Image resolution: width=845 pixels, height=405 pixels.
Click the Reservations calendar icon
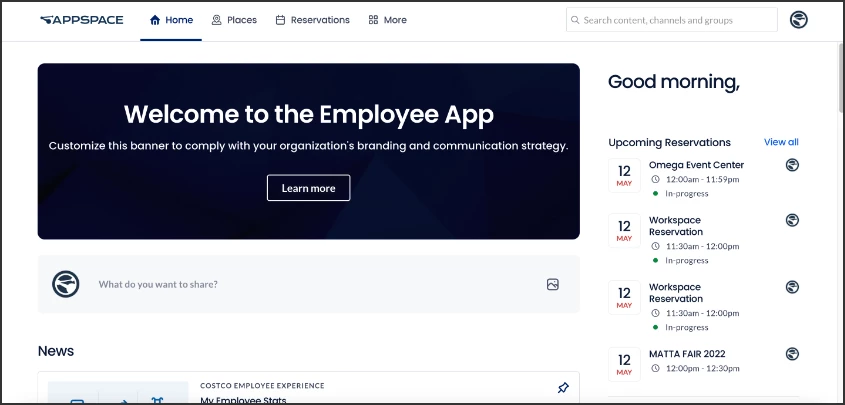click(x=280, y=20)
